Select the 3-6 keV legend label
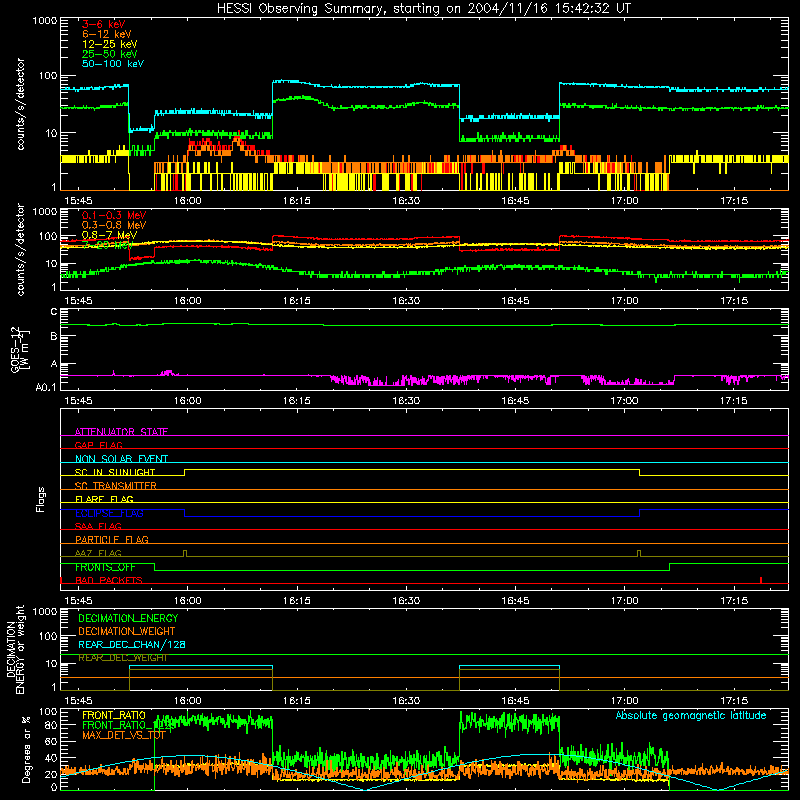The image size is (800, 800). point(103,24)
